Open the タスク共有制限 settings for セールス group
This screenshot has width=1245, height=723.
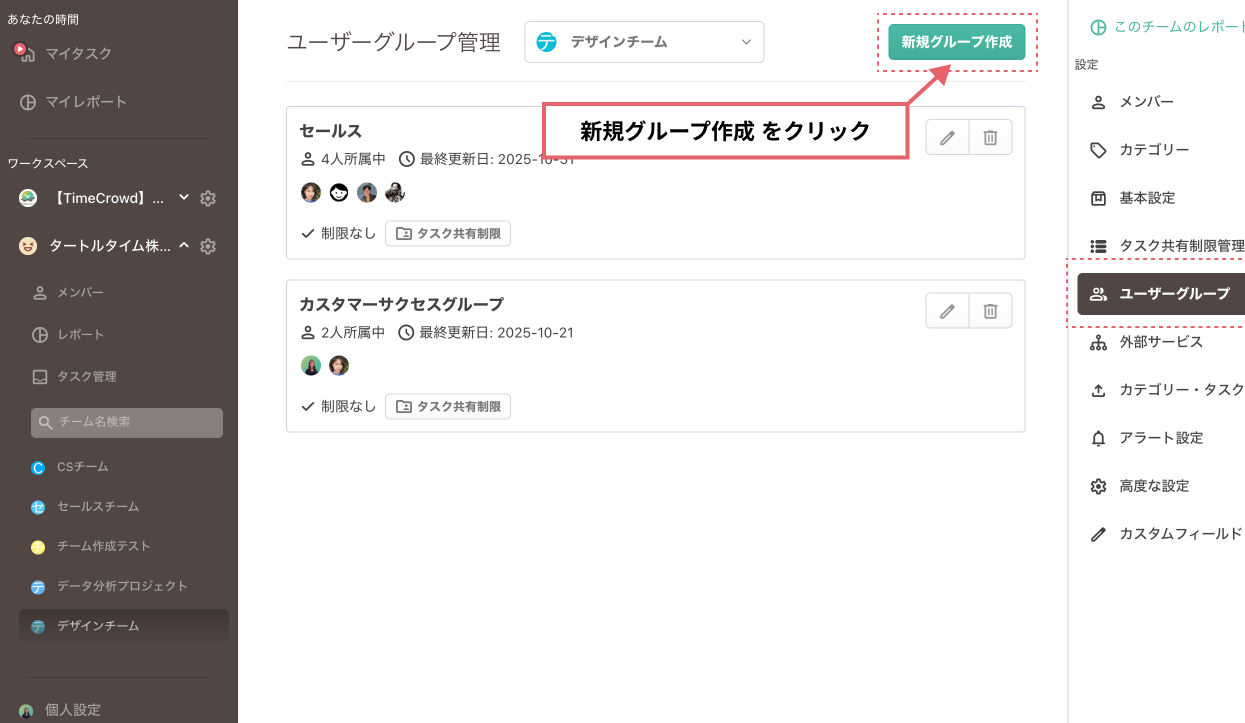pos(447,233)
